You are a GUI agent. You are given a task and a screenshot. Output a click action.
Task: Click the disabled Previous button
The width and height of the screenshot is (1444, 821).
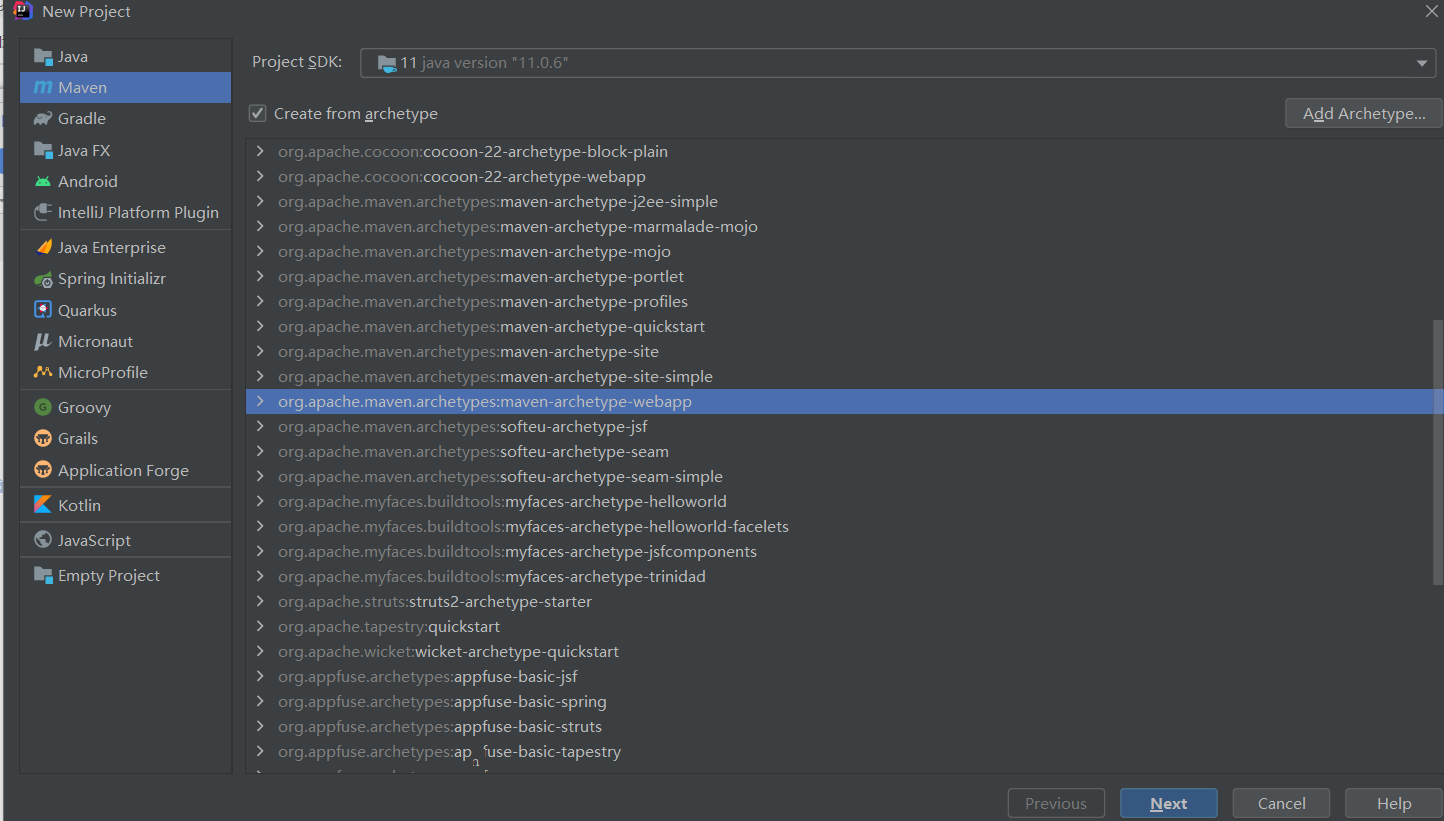1056,803
